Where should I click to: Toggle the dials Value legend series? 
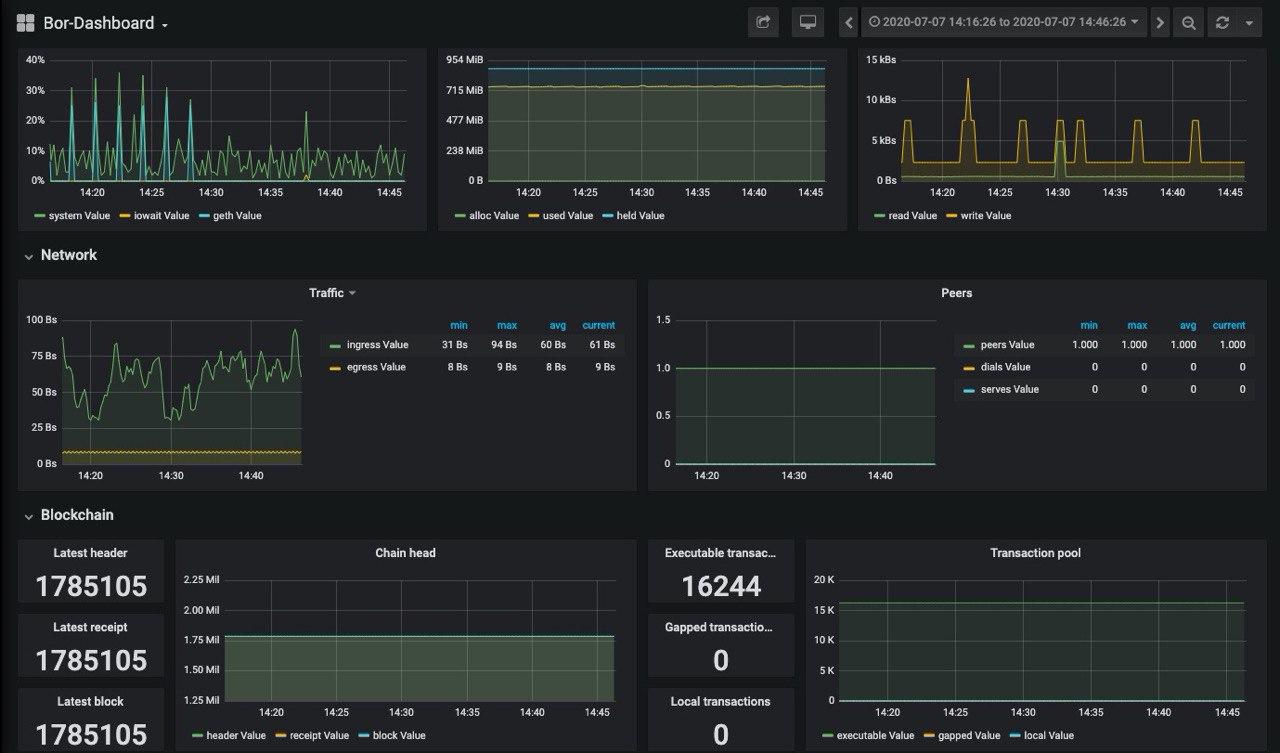coord(1004,367)
